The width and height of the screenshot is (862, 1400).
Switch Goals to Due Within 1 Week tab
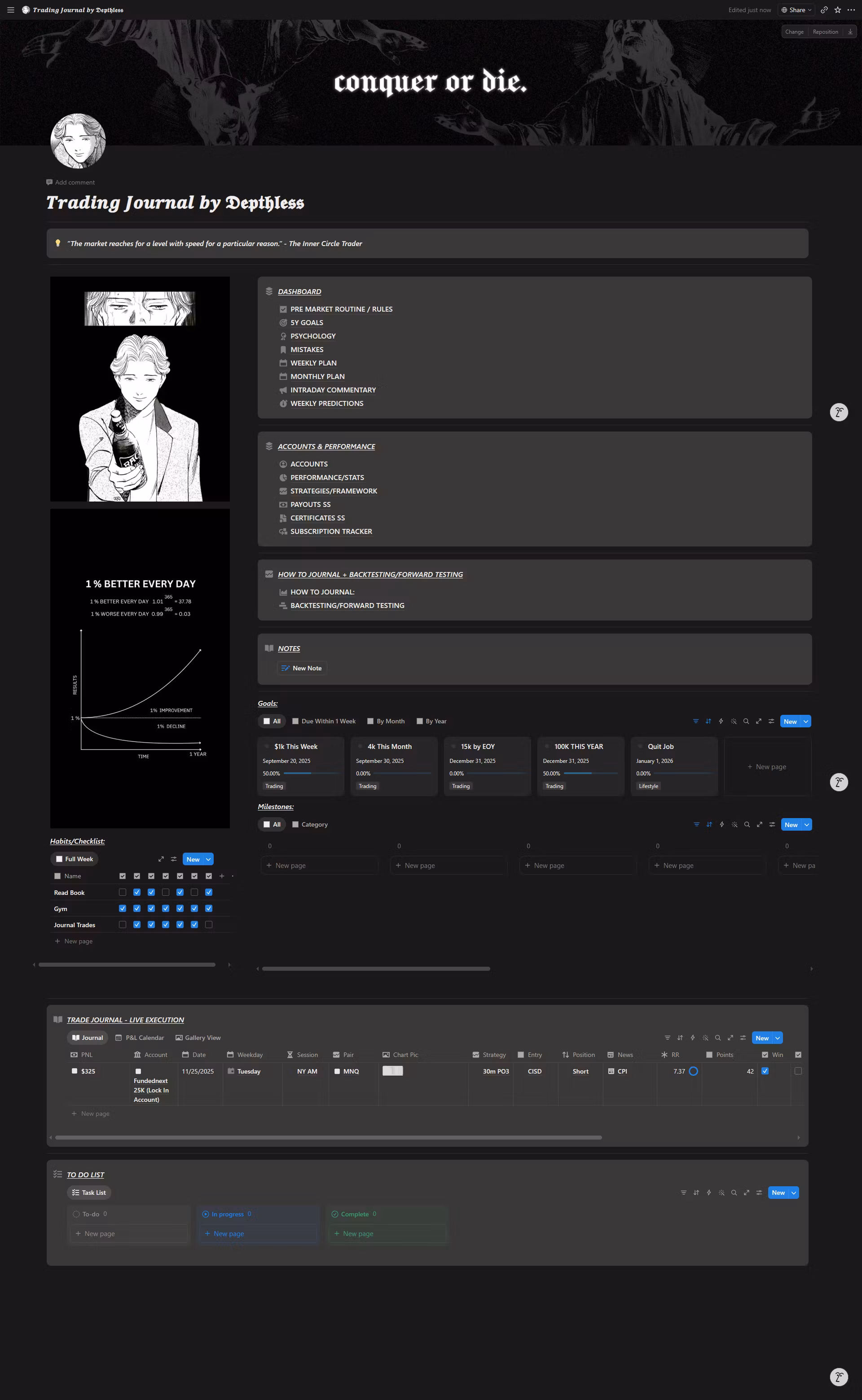click(324, 721)
